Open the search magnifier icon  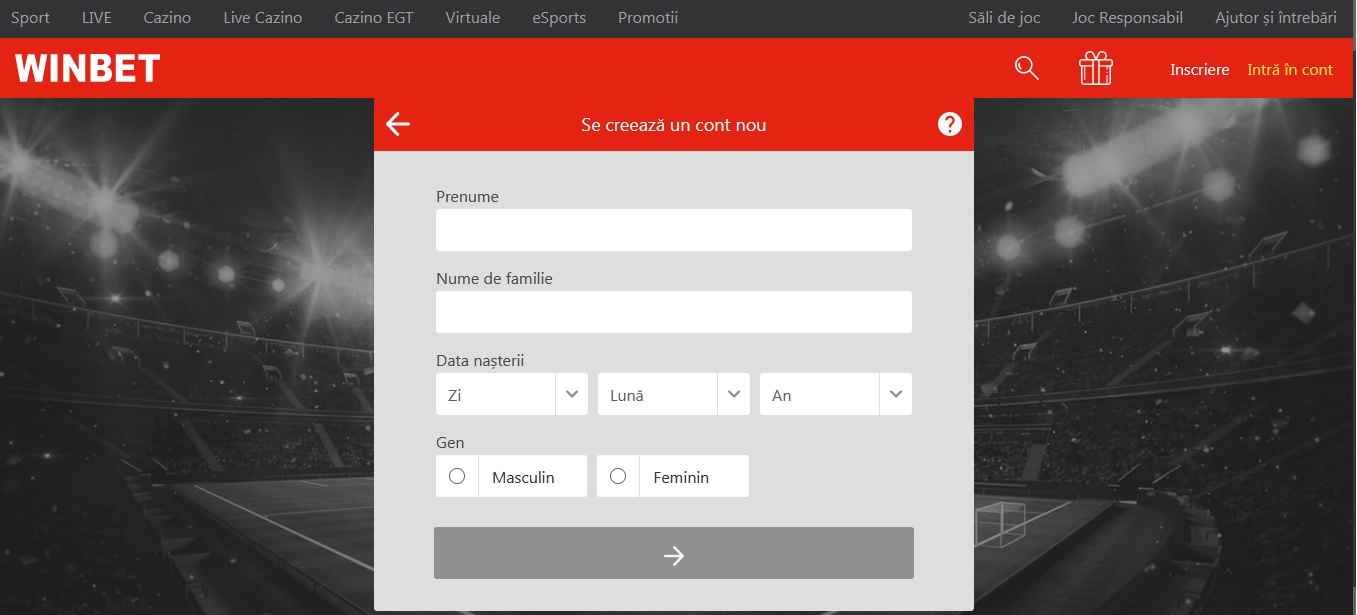coord(1026,68)
